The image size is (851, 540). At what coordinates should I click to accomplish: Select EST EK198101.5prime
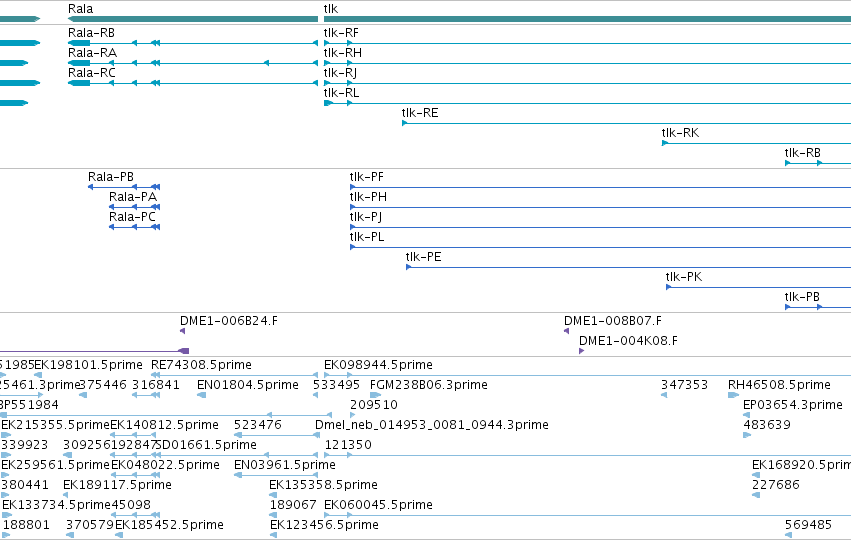[38, 375]
